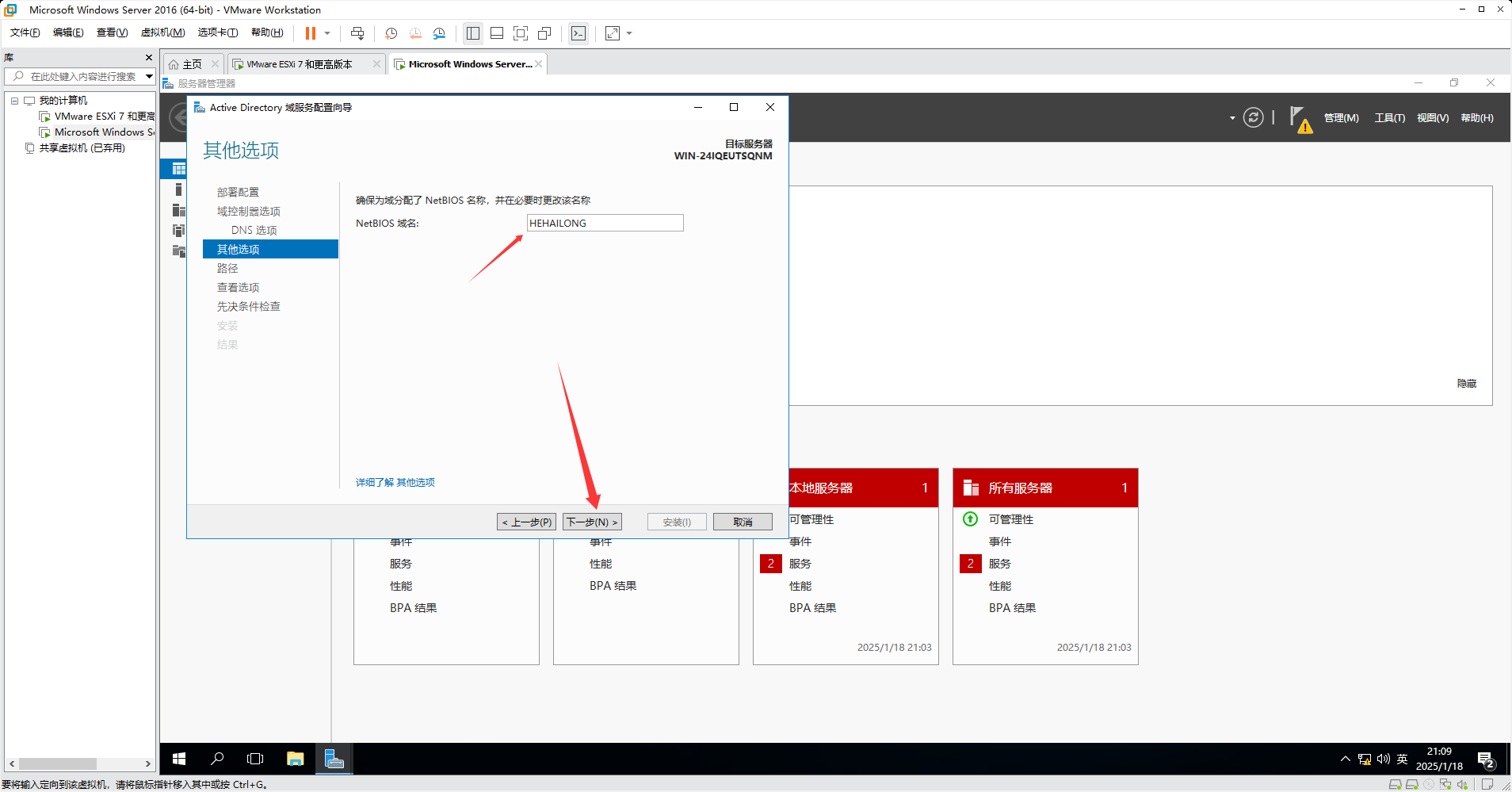Screen dimensions: 1512x792
Task: Click the Windows Start button
Action: pyautogui.click(x=179, y=759)
